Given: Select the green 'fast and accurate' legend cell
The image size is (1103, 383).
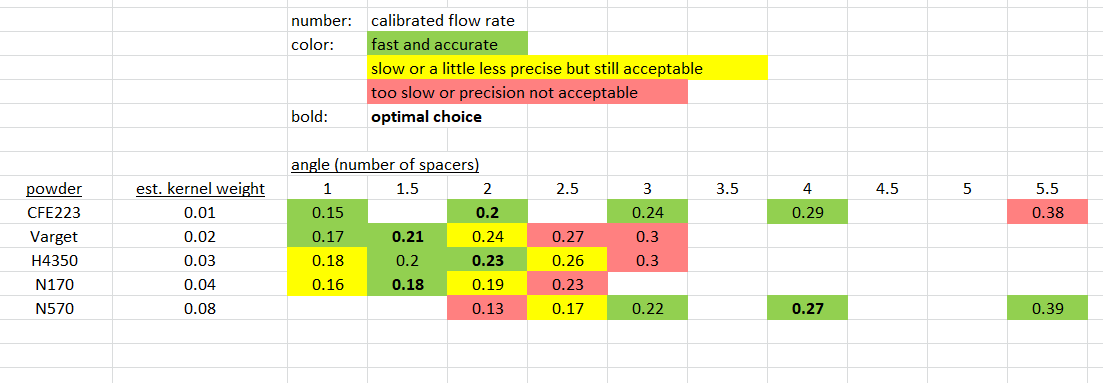Looking at the screenshot, I should point(447,45).
